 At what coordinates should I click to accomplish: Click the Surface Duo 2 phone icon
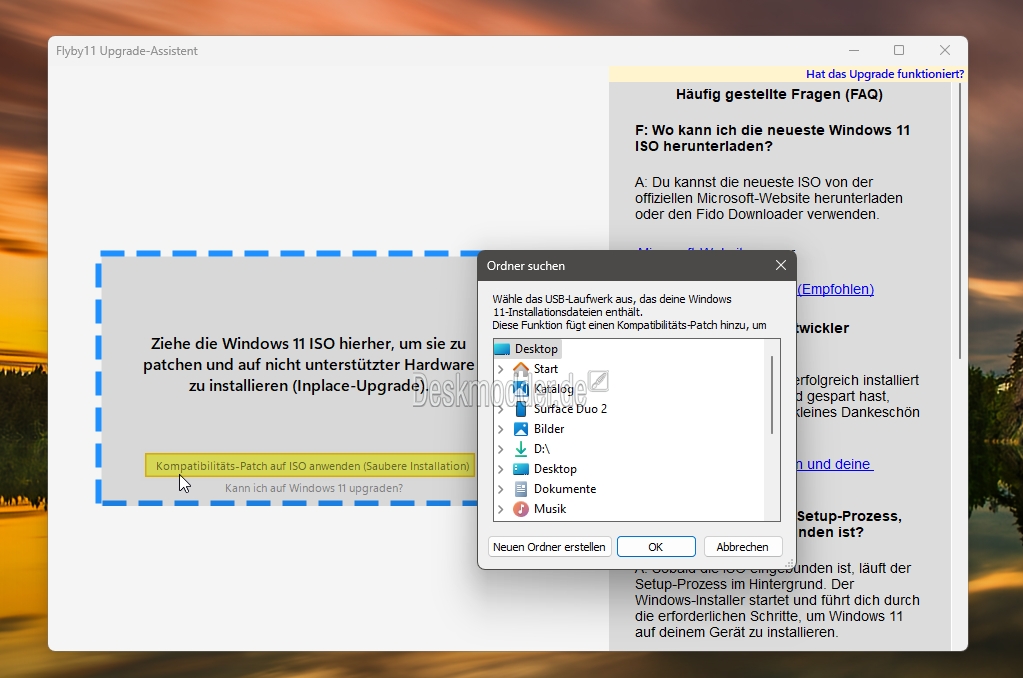pyautogui.click(x=521, y=409)
